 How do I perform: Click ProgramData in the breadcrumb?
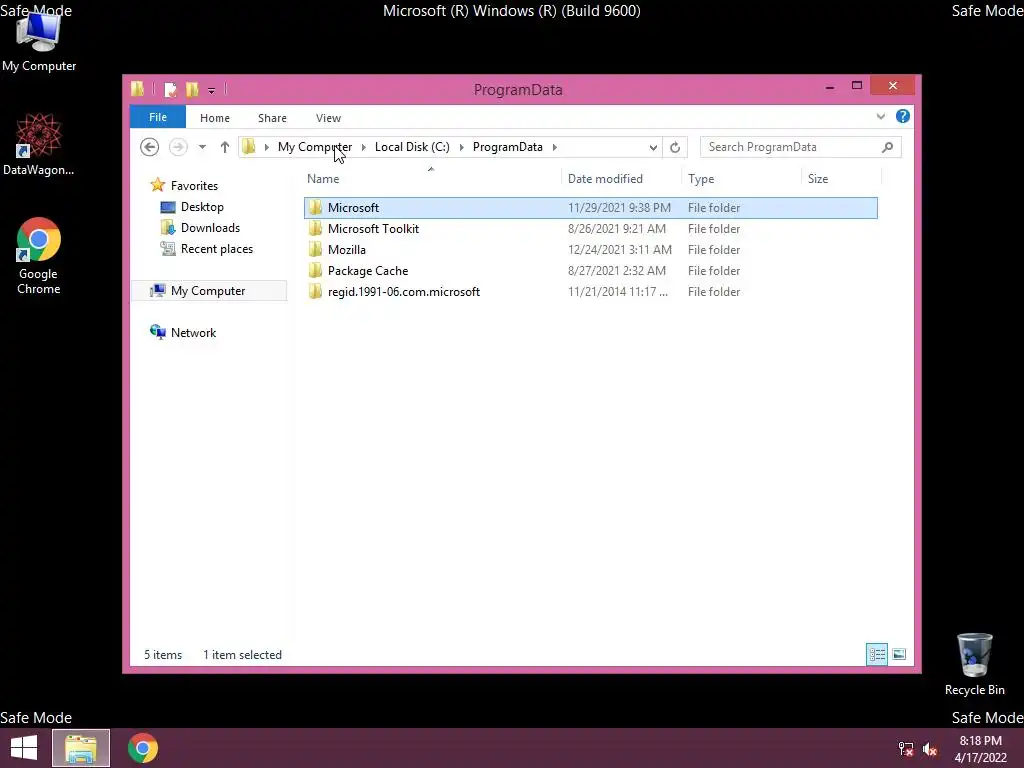(507, 147)
